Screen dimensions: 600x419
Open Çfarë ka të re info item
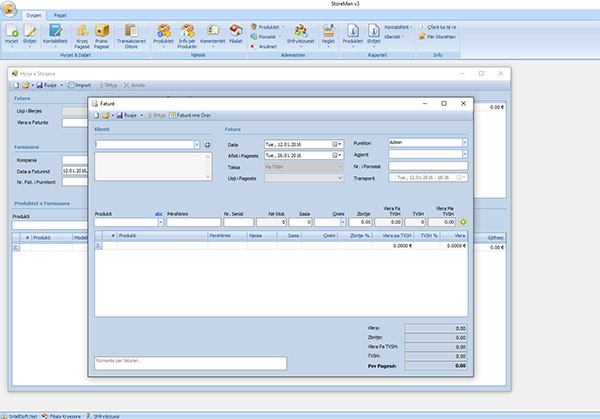[438, 27]
